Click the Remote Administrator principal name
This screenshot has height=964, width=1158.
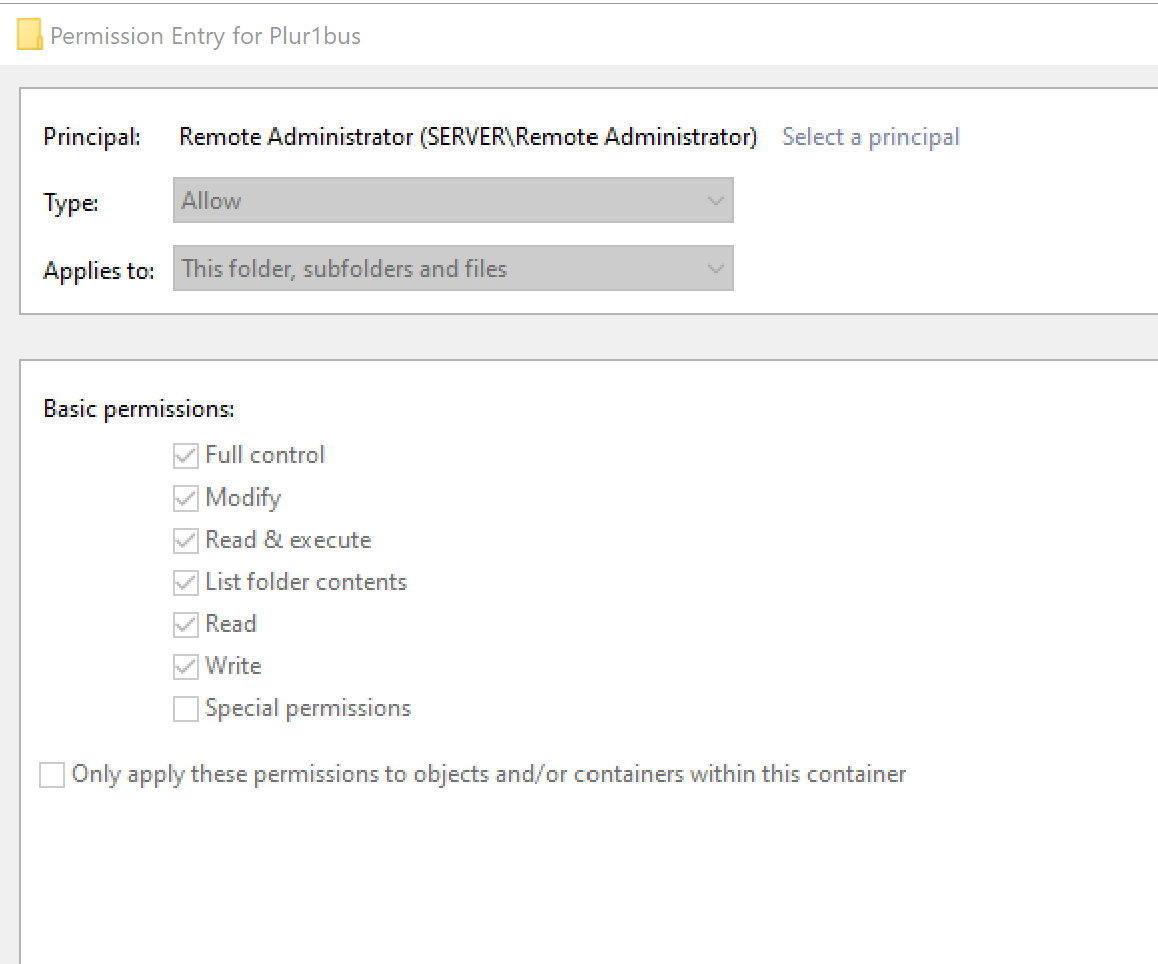467,137
